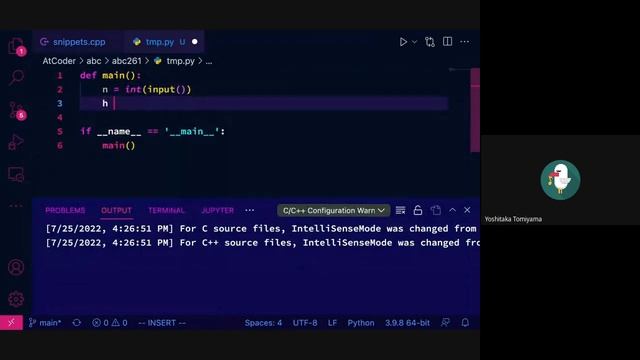640x360 pixels.
Task: Click the breadcrumb ellipsis symbol entry
Action: (209, 61)
